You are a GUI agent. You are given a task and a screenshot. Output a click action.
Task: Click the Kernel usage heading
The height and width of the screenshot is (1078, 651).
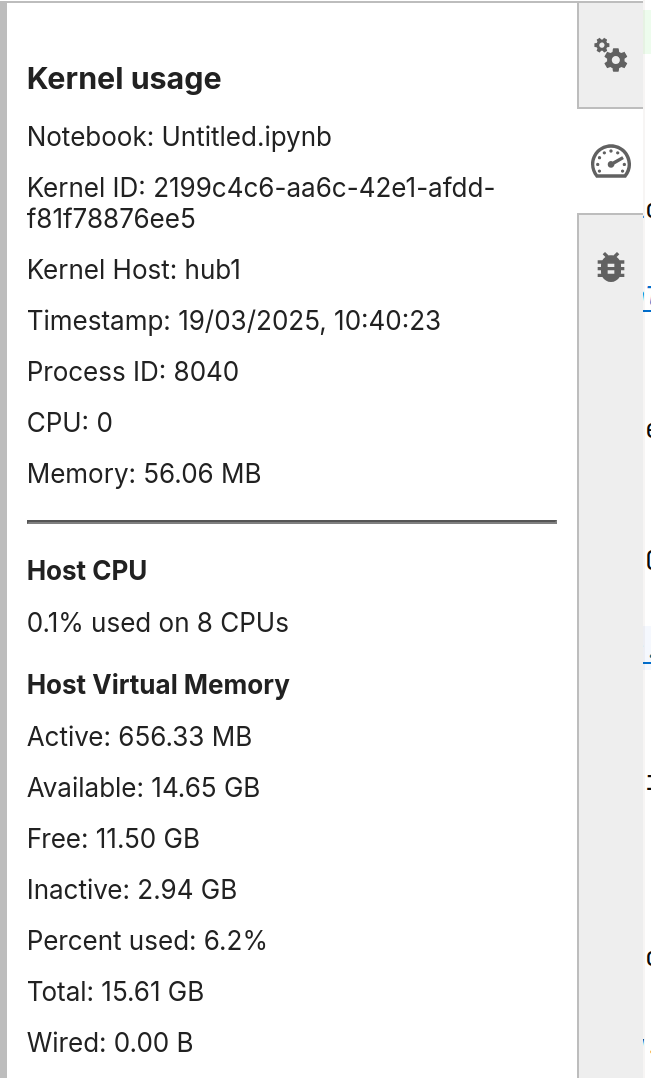coord(124,78)
